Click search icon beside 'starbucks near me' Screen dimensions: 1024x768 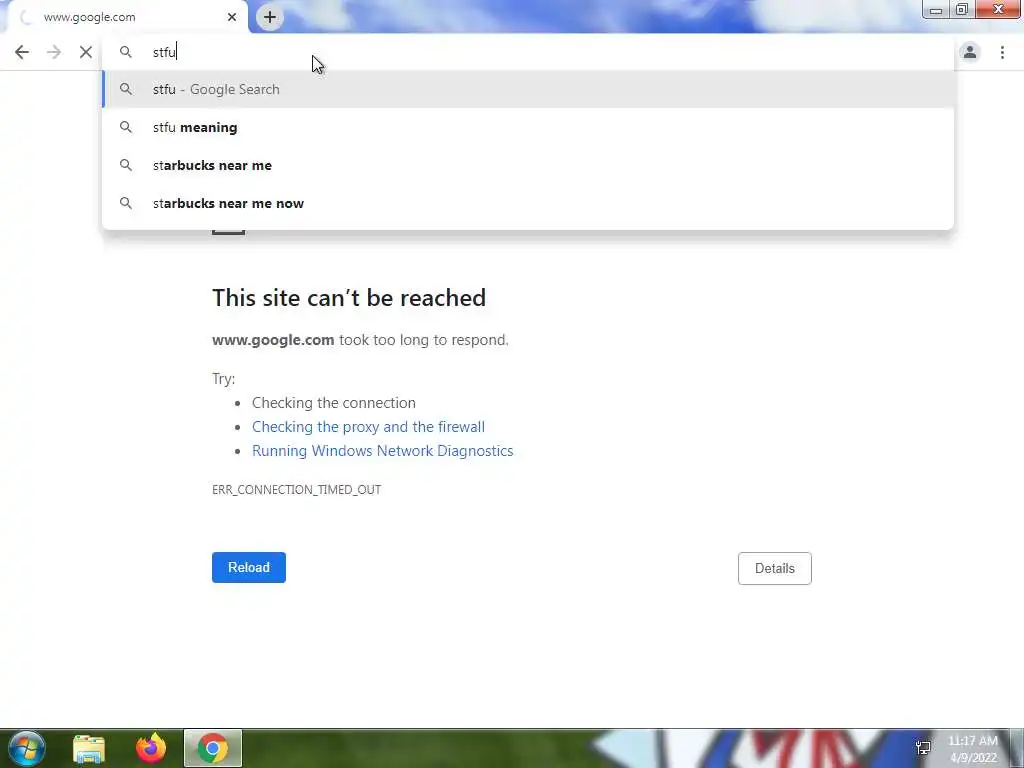pyautogui.click(x=125, y=165)
